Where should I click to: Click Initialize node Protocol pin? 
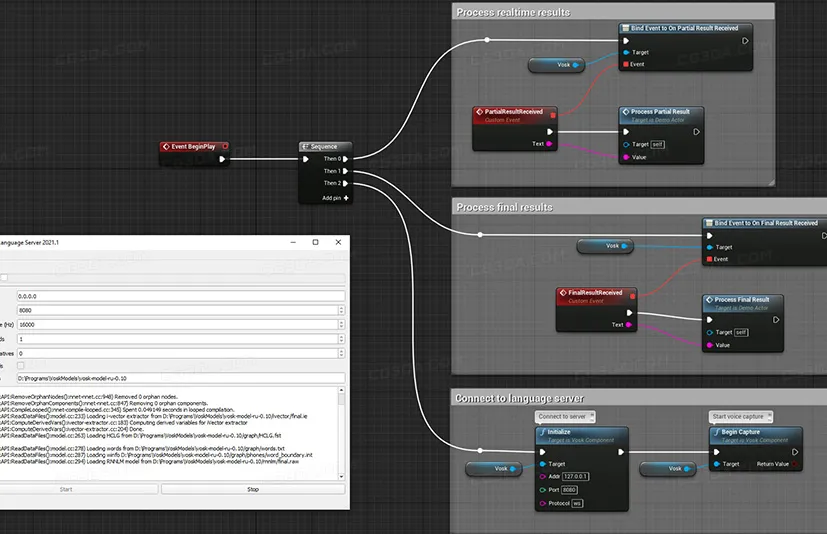click(543, 503)
